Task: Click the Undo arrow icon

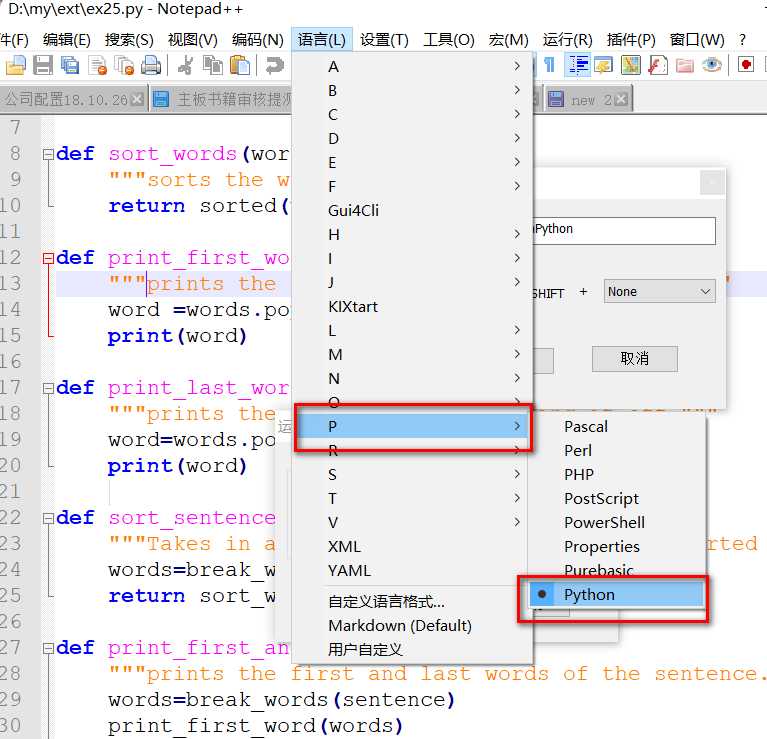Action: pyautogui.click(x=274, y=65)
